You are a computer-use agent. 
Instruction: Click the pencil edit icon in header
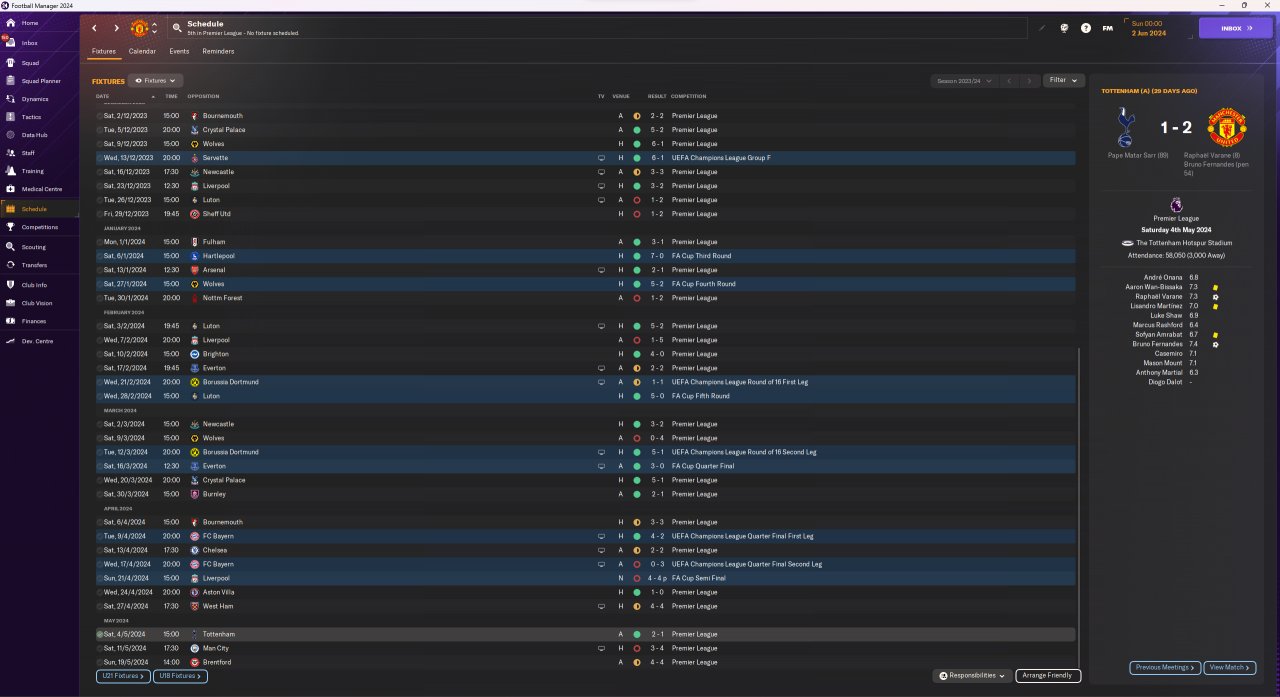click(x=1041, y=28)
